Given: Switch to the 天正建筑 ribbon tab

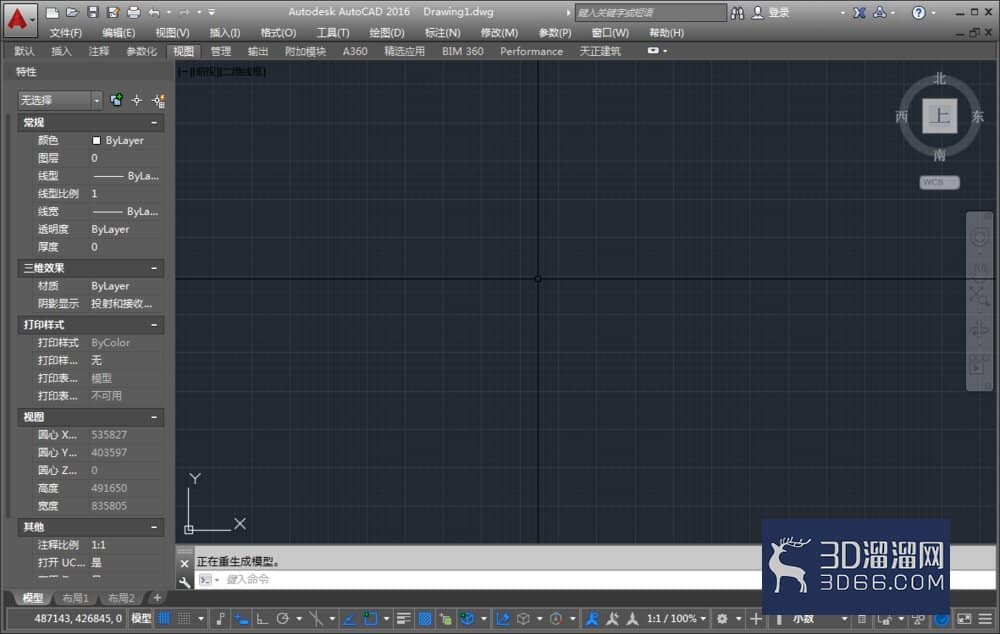Looking at the screenshot, I should [x=599, y=51].
